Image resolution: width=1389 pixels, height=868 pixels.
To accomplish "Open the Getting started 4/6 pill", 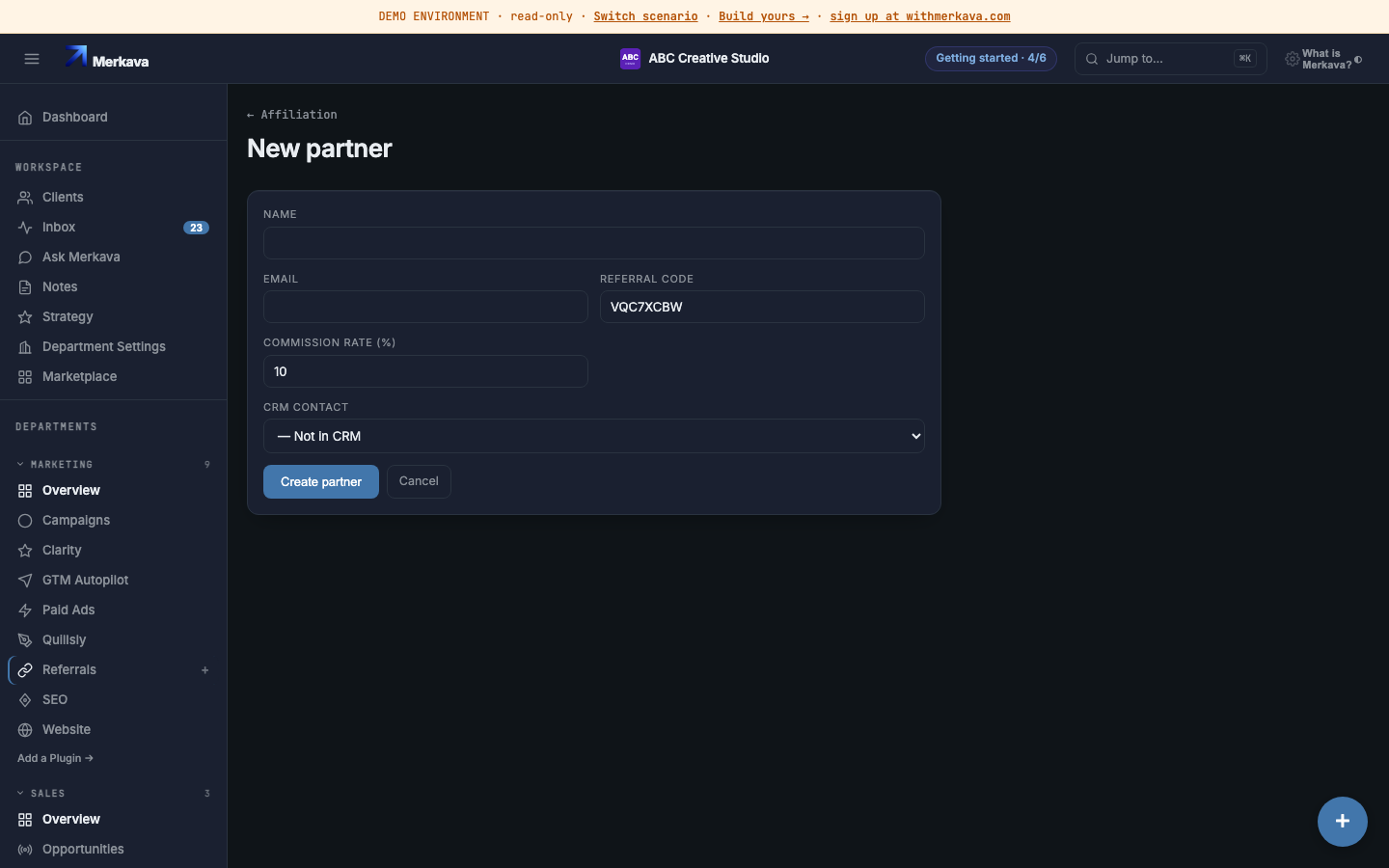I will (991, 59).
